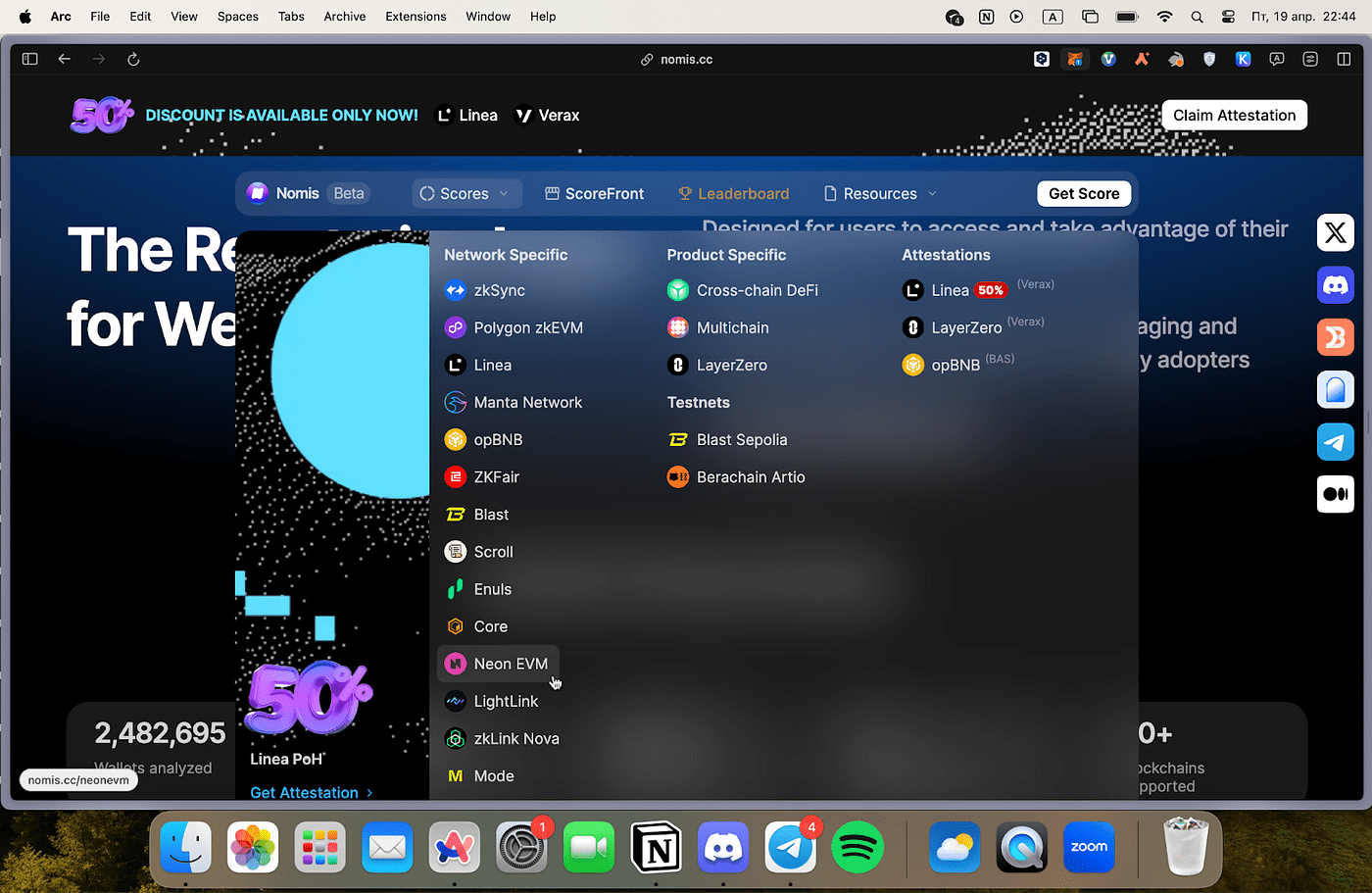Click the blue rounded-arch sidebar icon

click(1335, 390)
